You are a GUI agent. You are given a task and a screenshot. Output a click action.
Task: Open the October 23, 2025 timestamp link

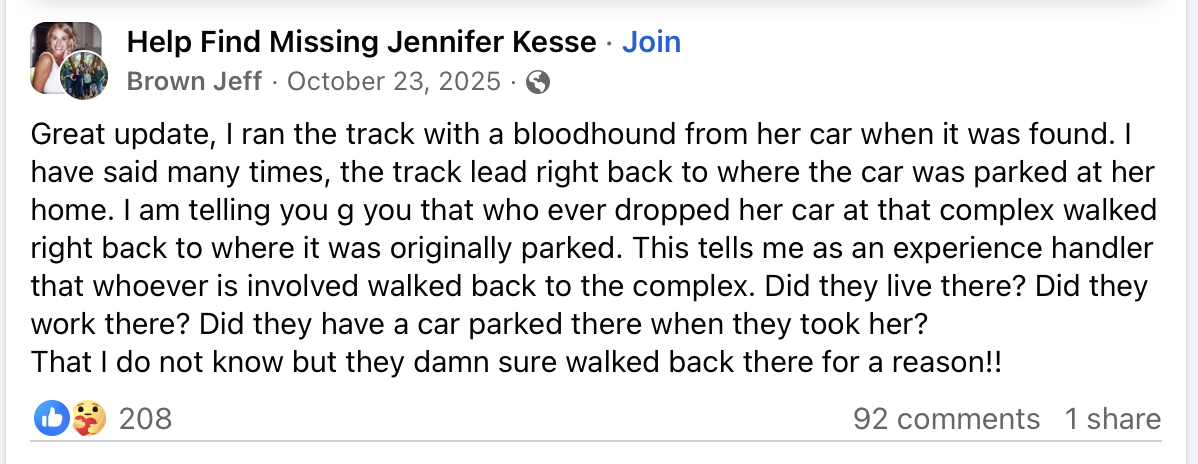(x=394, y=82)
